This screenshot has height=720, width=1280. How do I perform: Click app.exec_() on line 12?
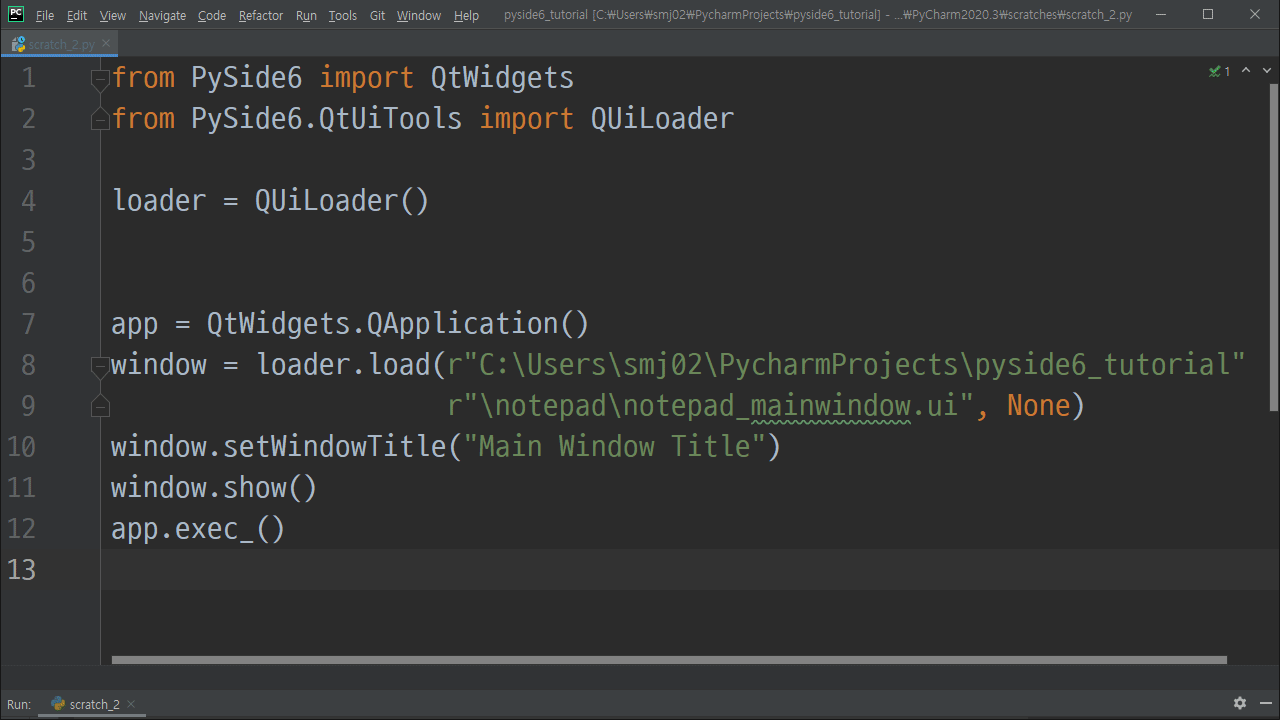198,529
